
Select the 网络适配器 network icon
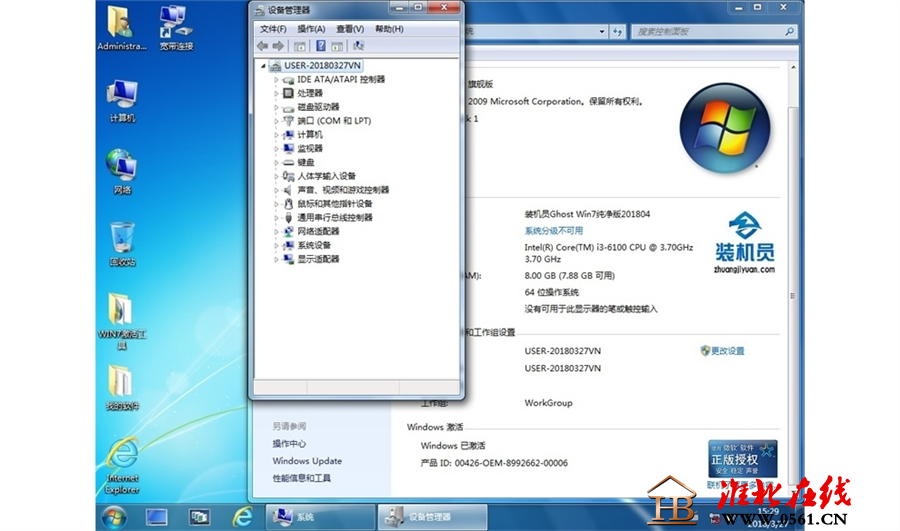(x=288, y=231)
